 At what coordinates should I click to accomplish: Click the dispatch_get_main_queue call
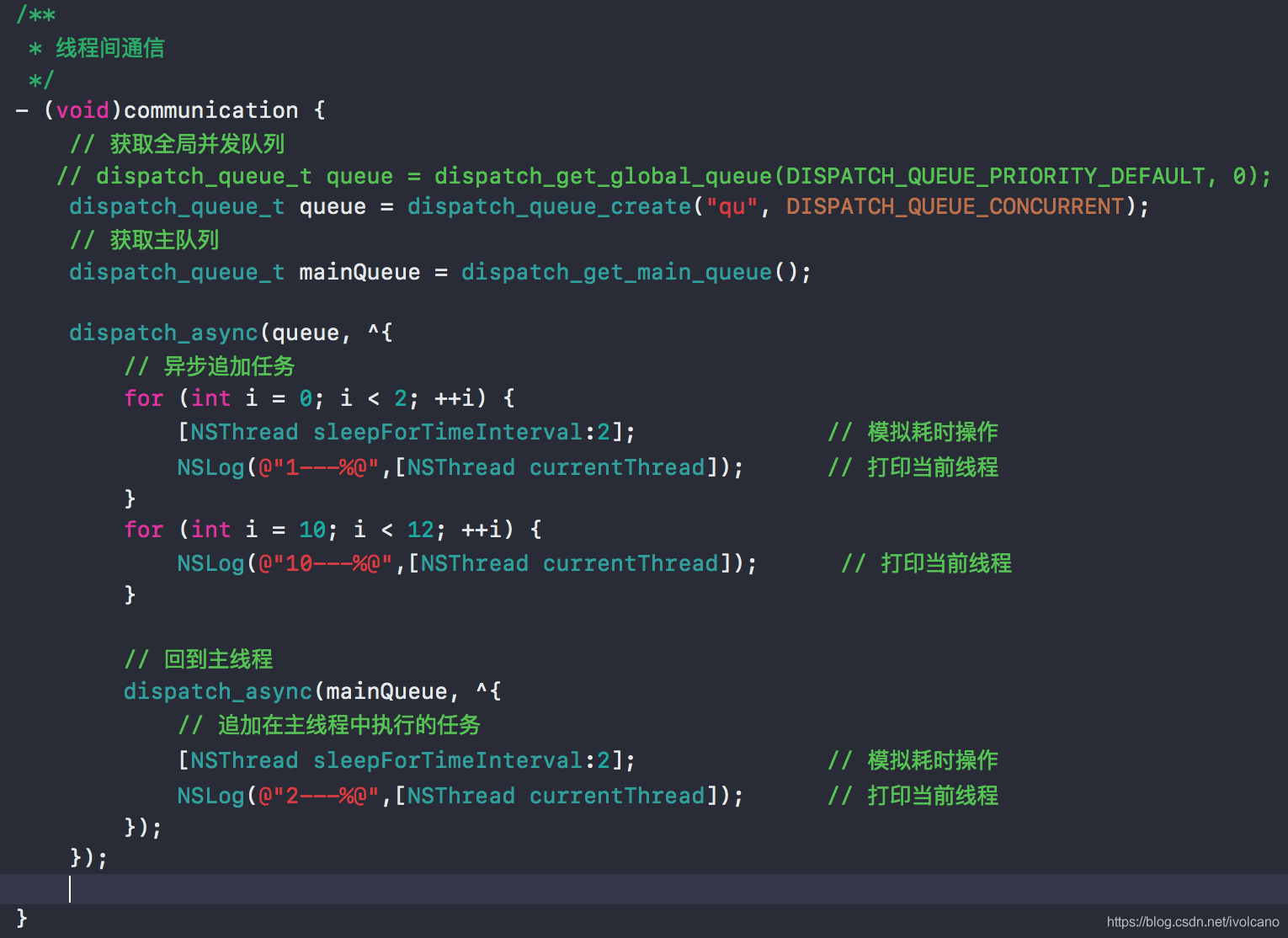click(616, 272)
